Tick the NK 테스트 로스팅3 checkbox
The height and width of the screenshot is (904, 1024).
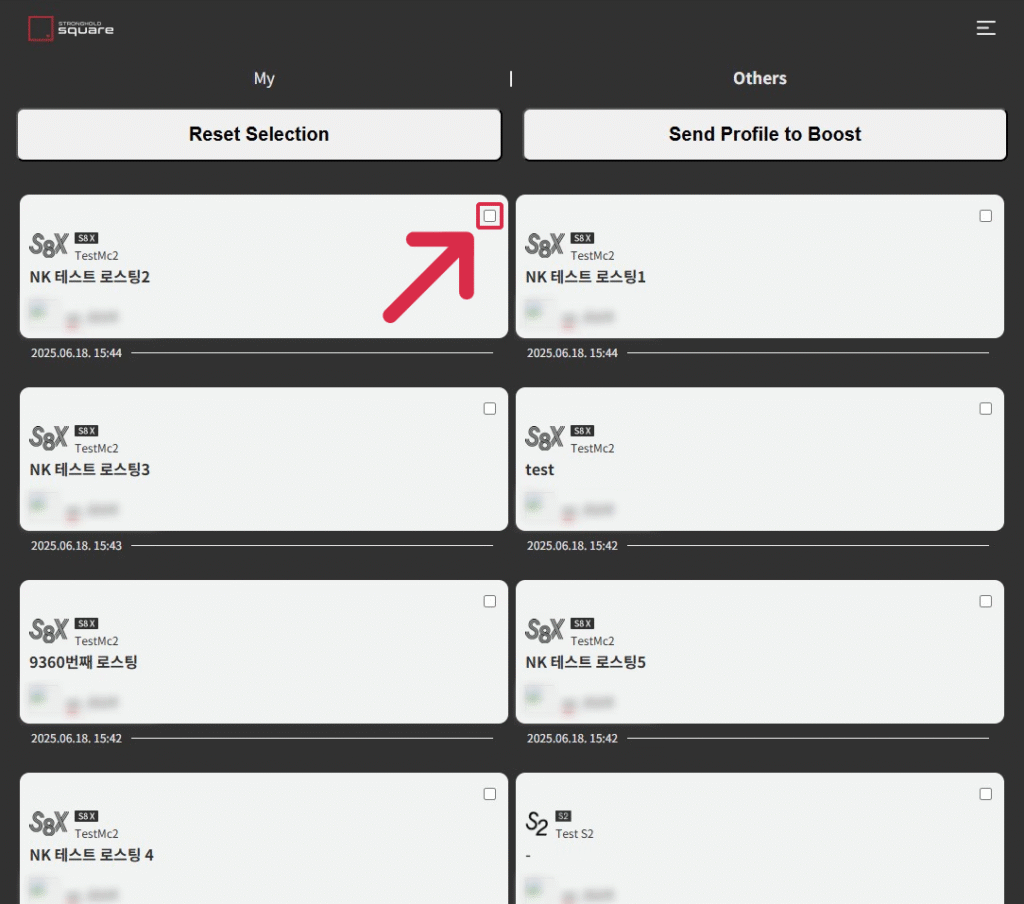point(490,408)
